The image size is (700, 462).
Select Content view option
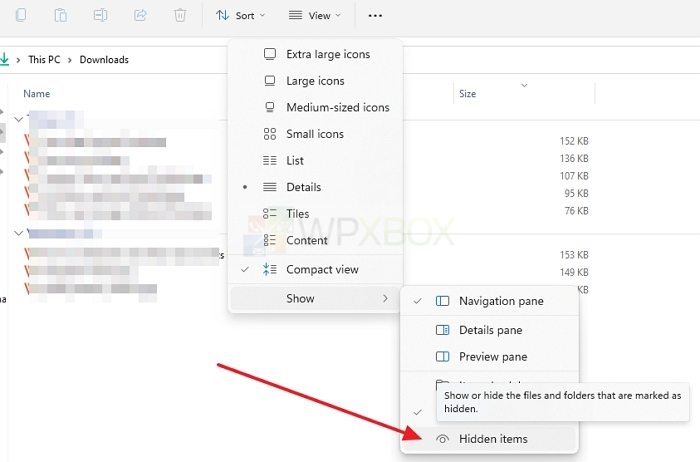[x=316, y=240]
